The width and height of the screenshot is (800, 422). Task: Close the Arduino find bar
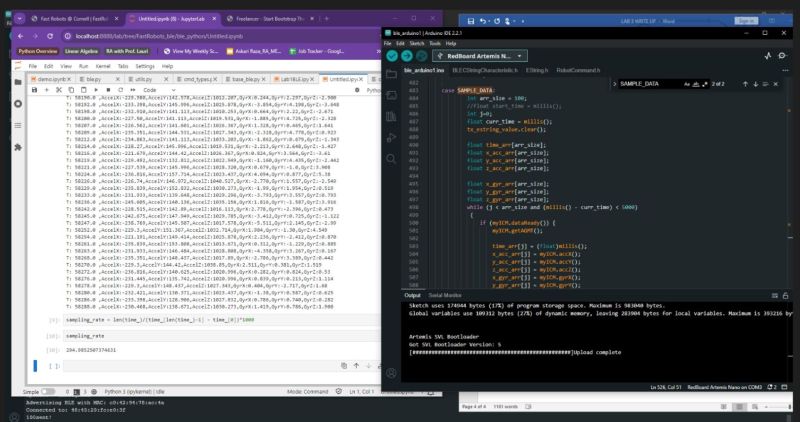[776, 84]
